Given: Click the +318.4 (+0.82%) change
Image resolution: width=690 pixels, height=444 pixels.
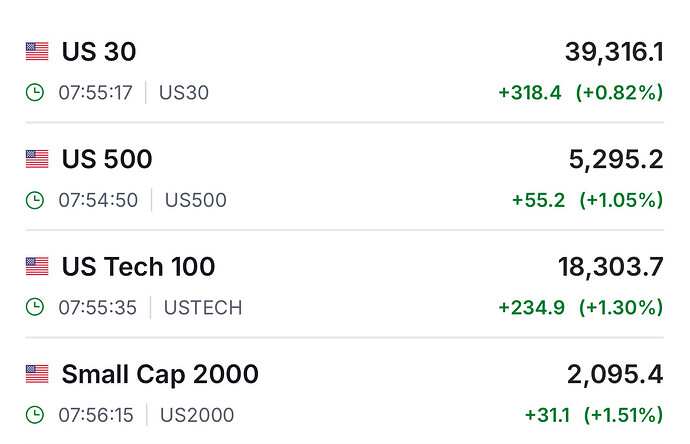Looking at the screenshot, I should click(x=581, y=93).
